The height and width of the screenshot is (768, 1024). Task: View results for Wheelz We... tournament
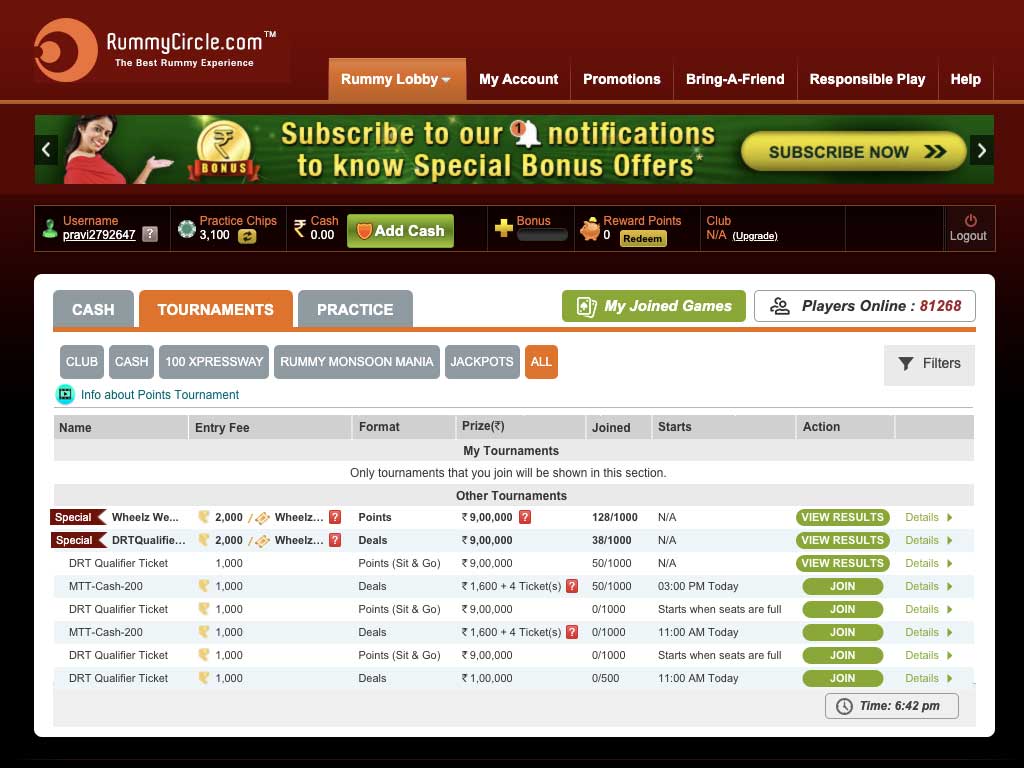click(842, 517)
